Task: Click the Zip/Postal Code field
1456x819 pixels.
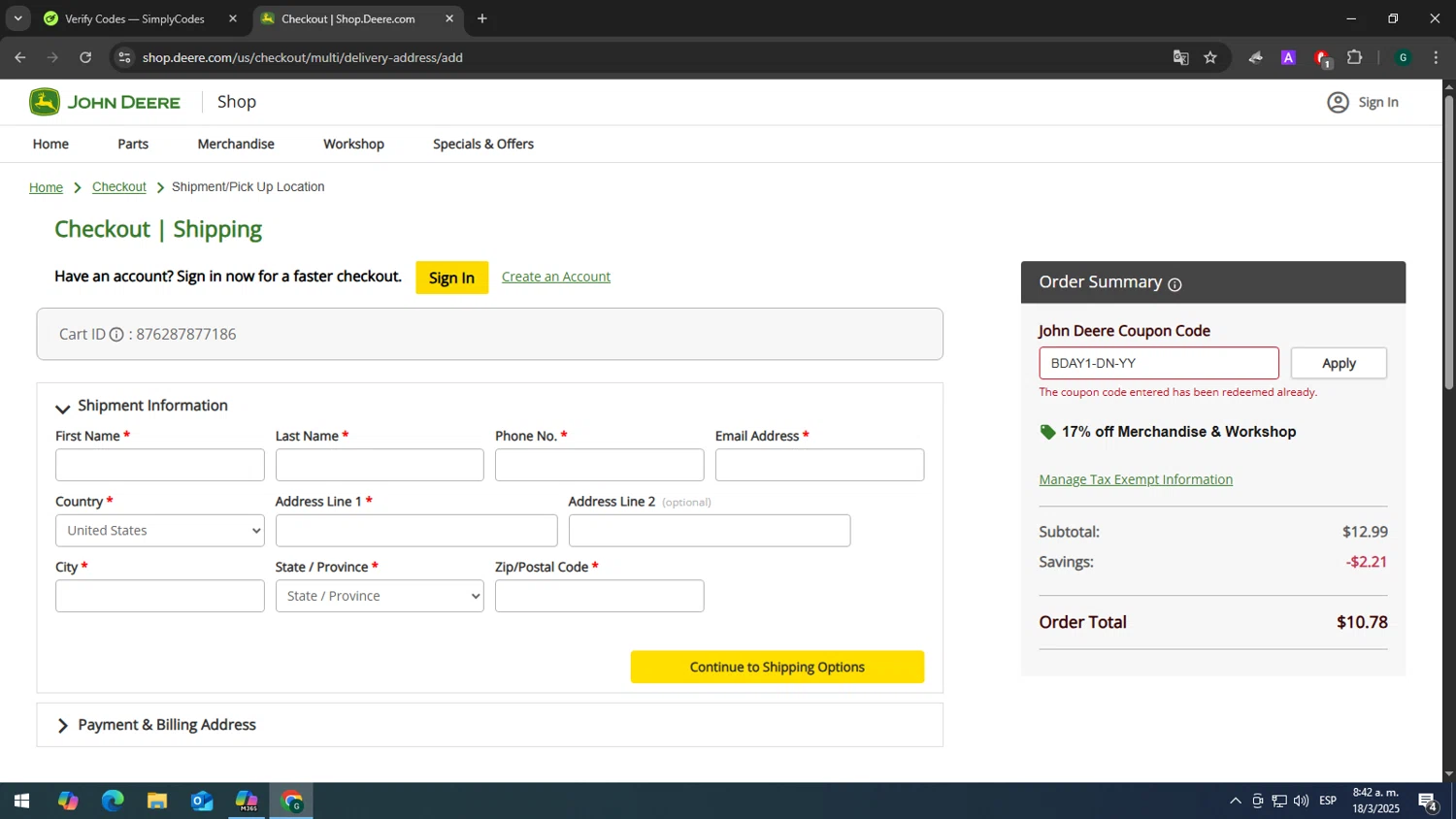Action: click(600, 596)
